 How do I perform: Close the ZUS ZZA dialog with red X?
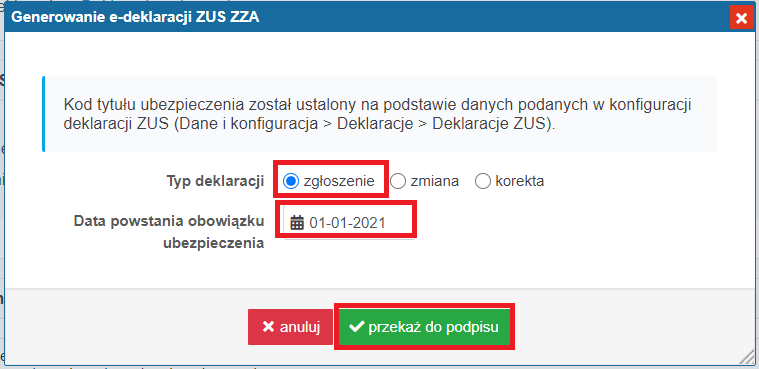click(741, 18)
